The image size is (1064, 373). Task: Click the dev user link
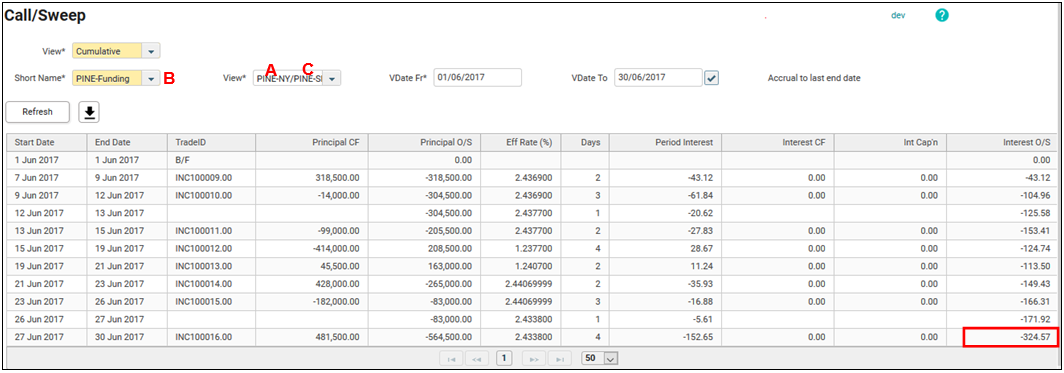click(x=898, y=15)
